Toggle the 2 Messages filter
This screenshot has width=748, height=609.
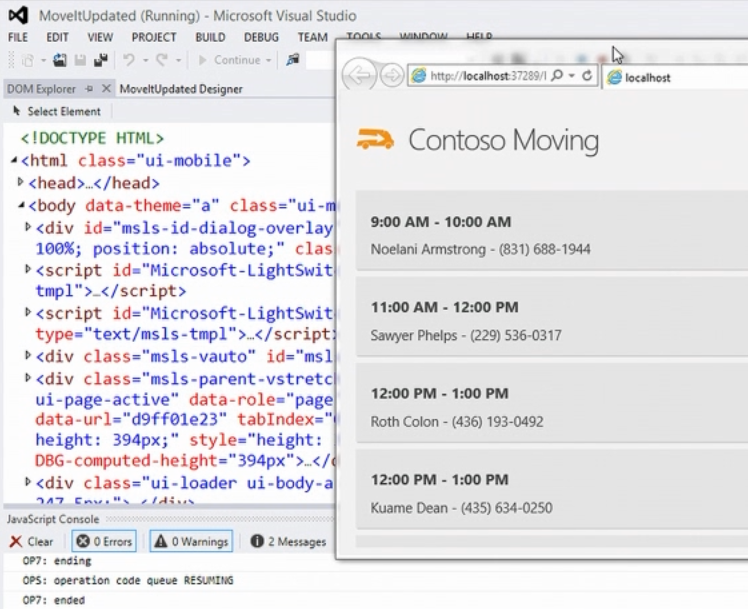pos(288,541)
